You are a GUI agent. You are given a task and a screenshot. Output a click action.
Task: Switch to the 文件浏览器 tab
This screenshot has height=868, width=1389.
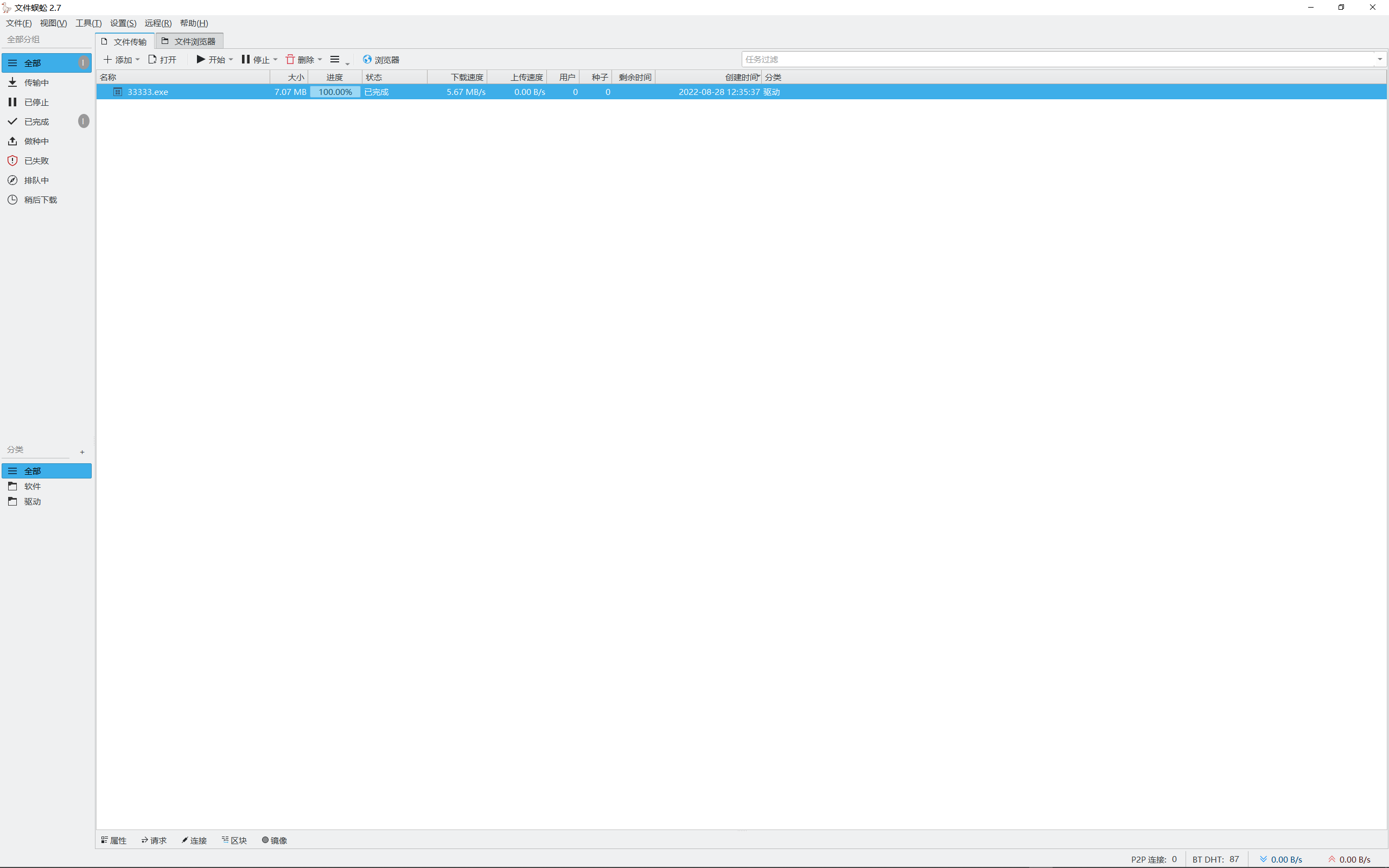[x=189, y=41]
